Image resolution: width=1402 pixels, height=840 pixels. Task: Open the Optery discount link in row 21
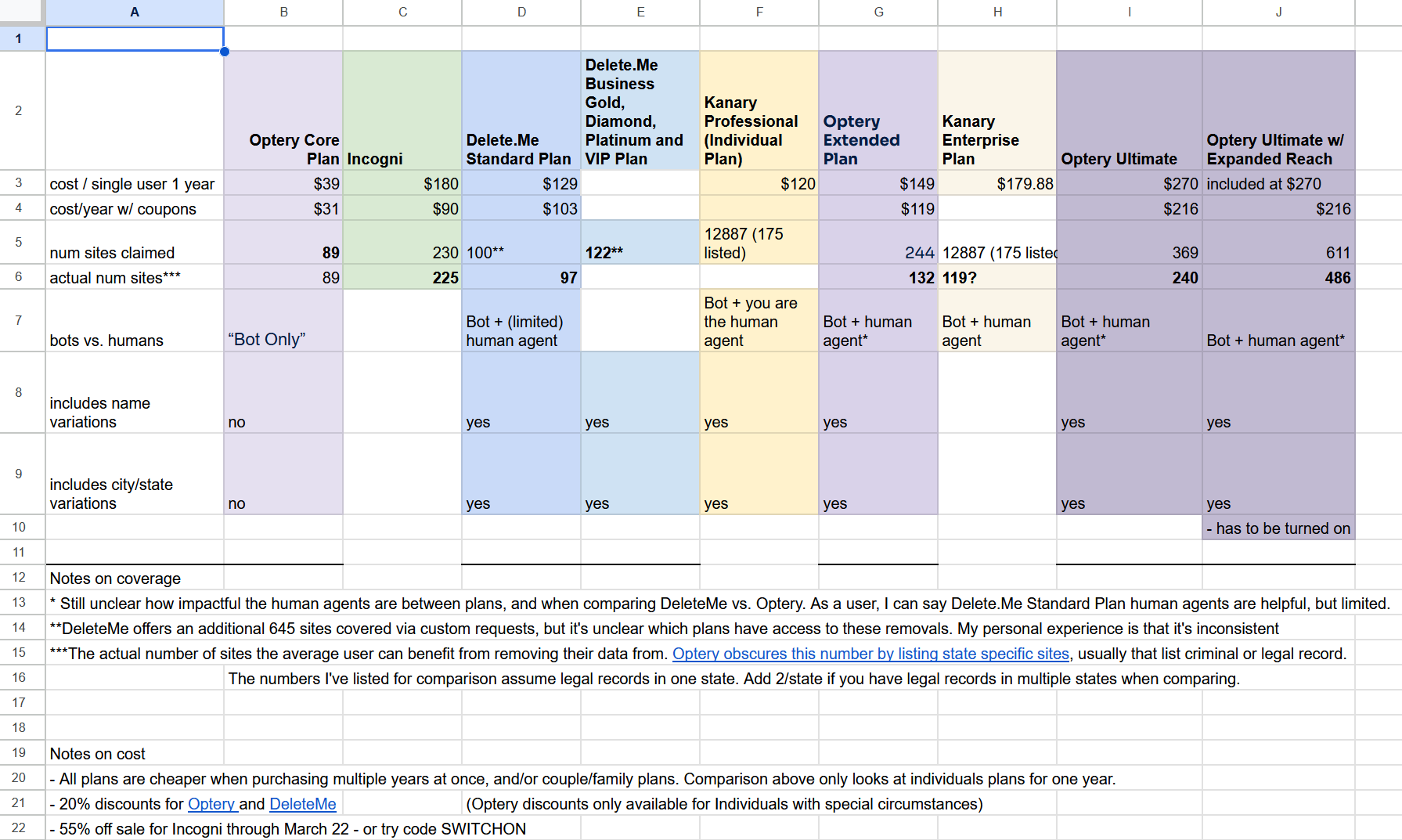[x=211, y=804]
